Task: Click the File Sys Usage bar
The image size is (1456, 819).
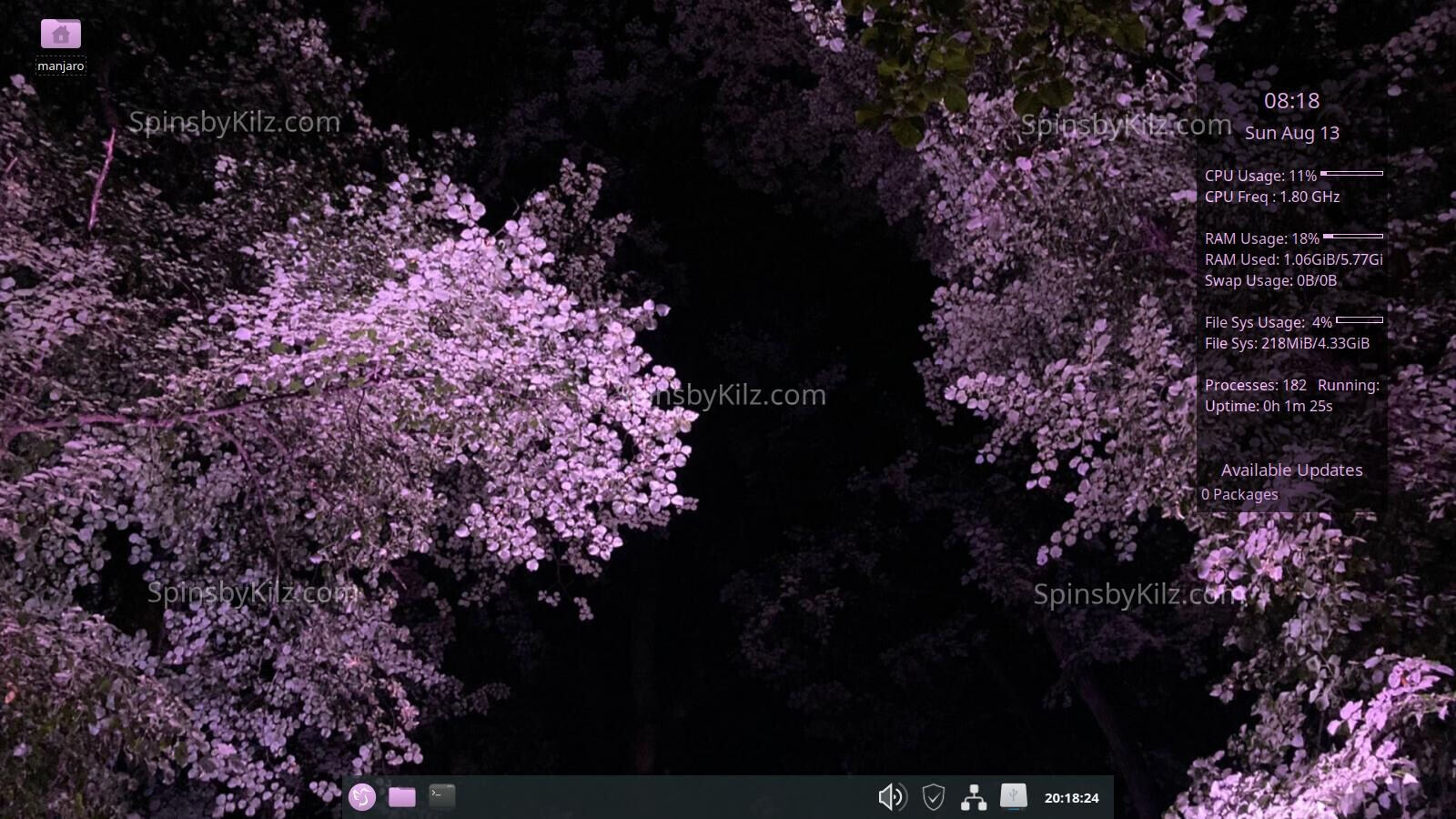Action: pyautogui.click(x=1360, y=320)
